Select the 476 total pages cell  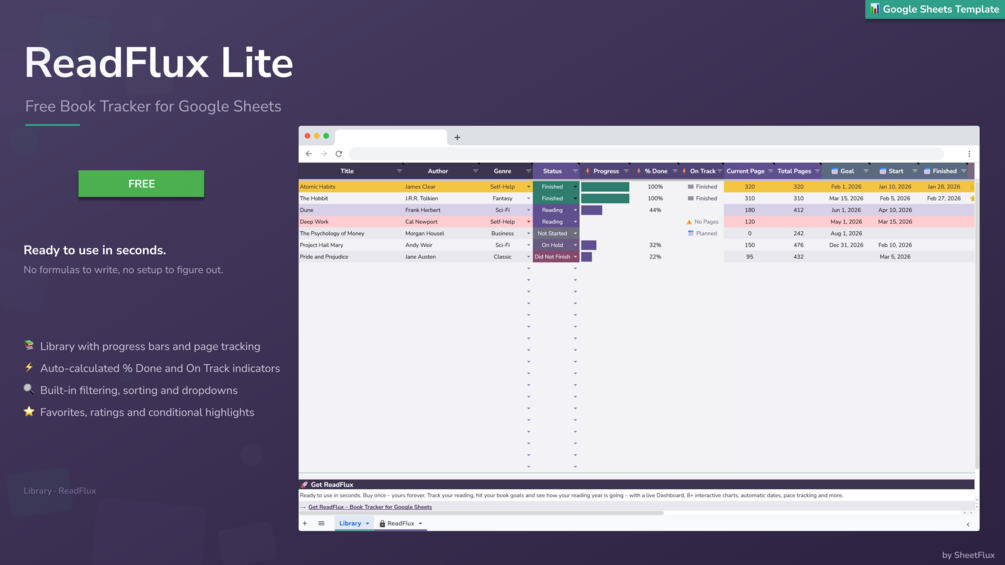pyautogui.click(x=798, y=245)
